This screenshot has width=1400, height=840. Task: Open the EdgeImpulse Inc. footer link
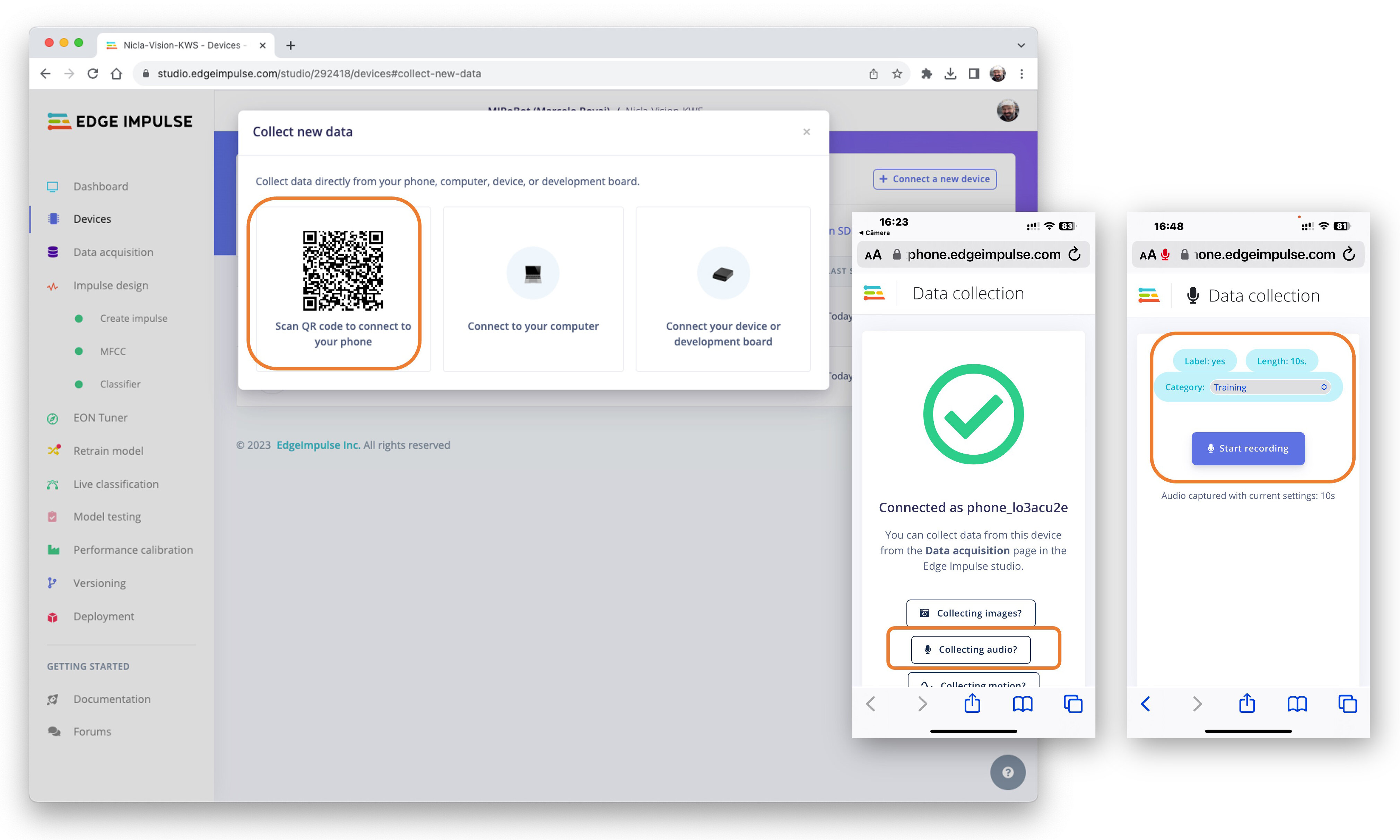(x=318, y=445)
